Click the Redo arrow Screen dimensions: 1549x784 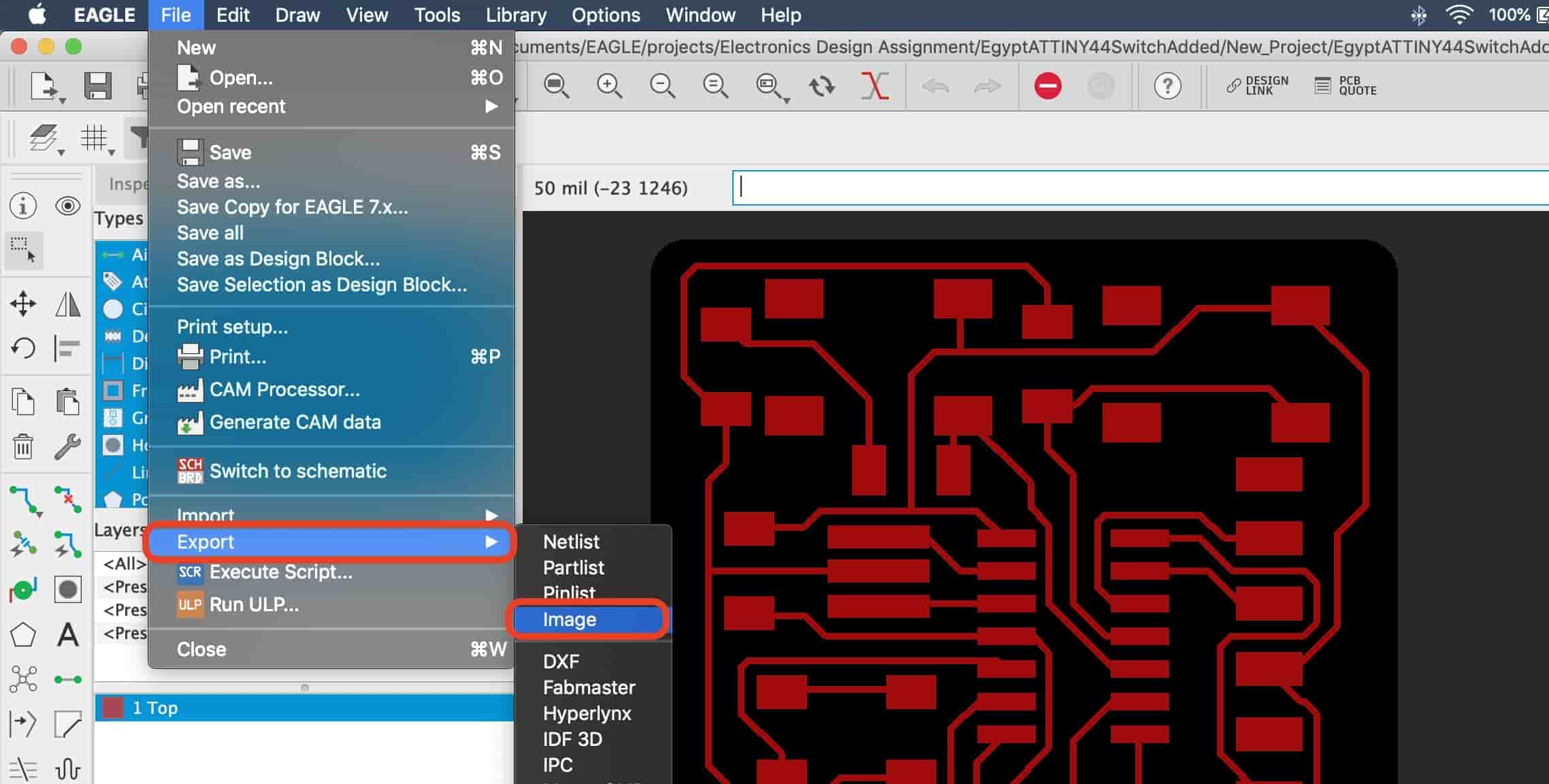988,86
